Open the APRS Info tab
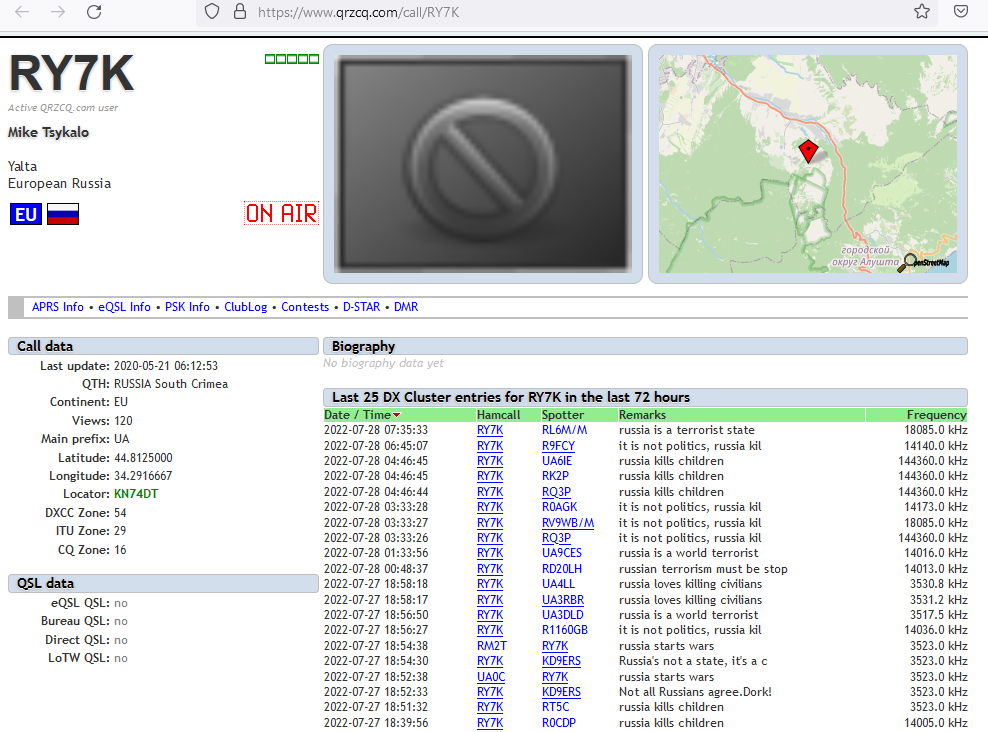988x732 pixels. point(58,307)
